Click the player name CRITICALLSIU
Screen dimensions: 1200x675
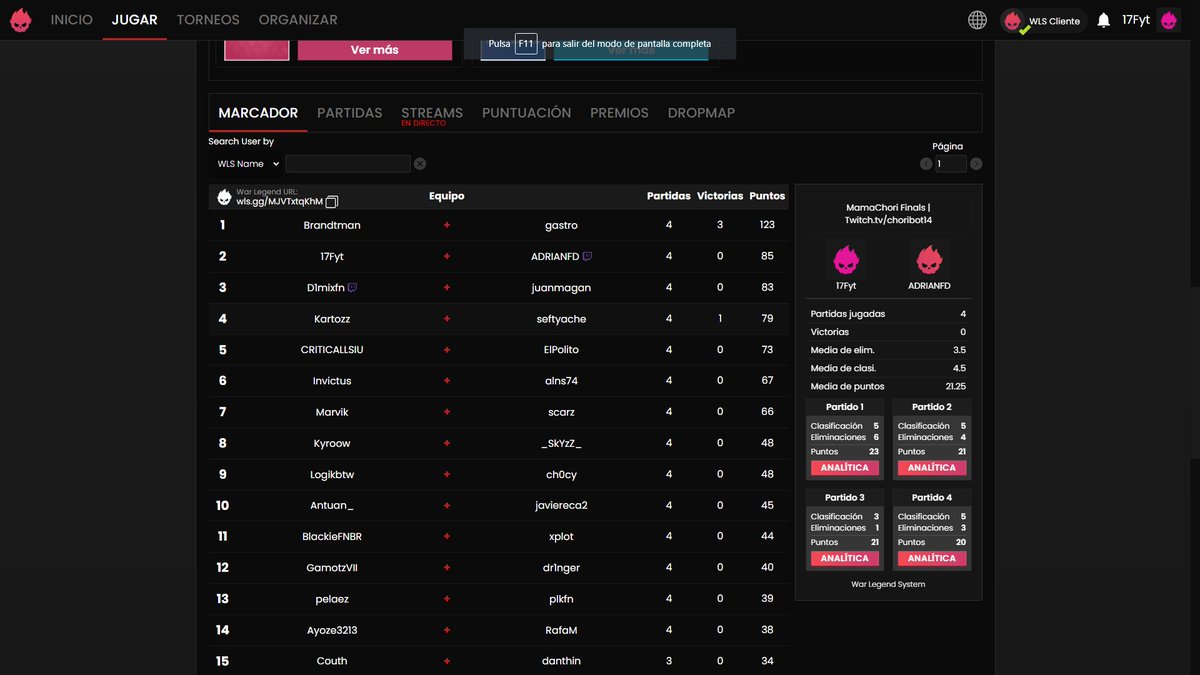click(x=332, y=350)
